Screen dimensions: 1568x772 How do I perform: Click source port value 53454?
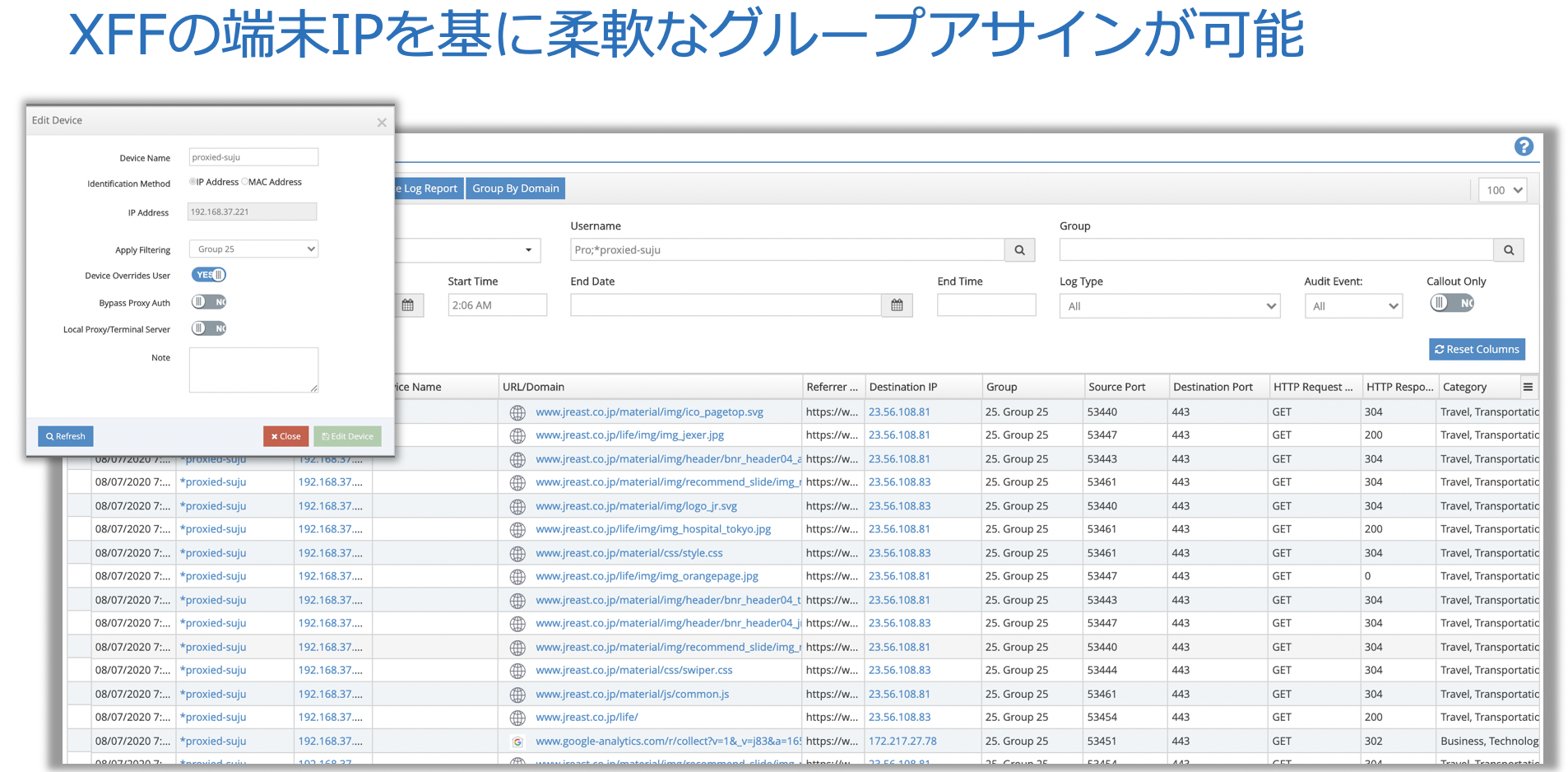pyautogui.click(x=1102, y=718)
